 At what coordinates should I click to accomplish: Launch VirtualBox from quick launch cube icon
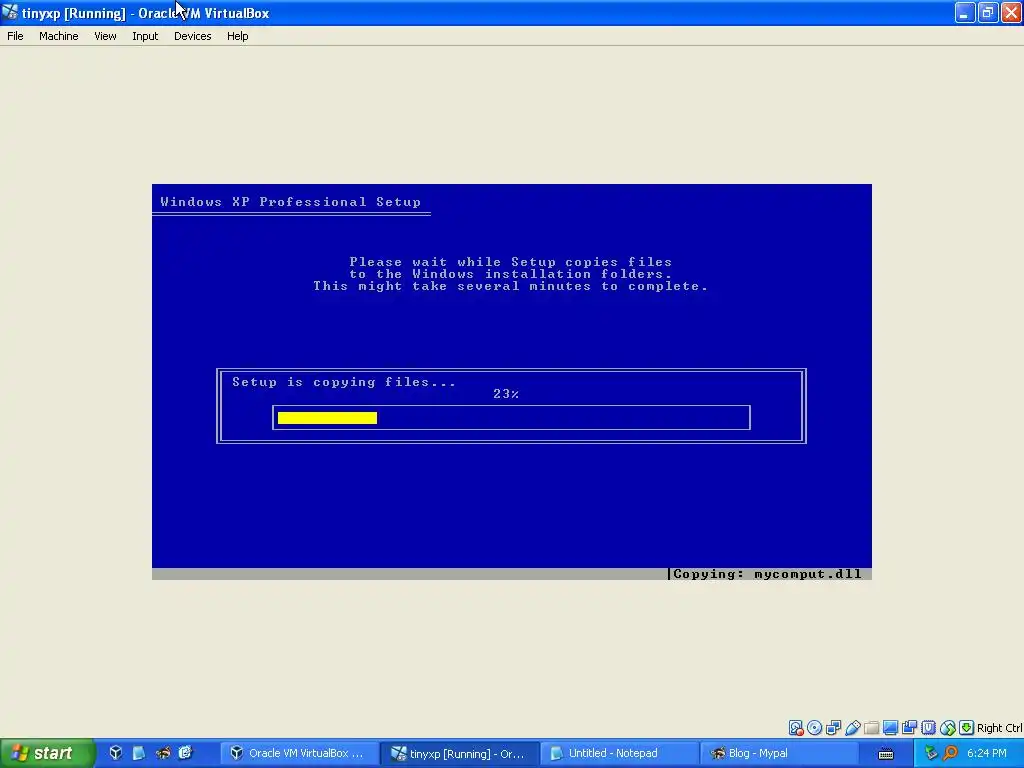pyautogui.click(x=116, y=753)
